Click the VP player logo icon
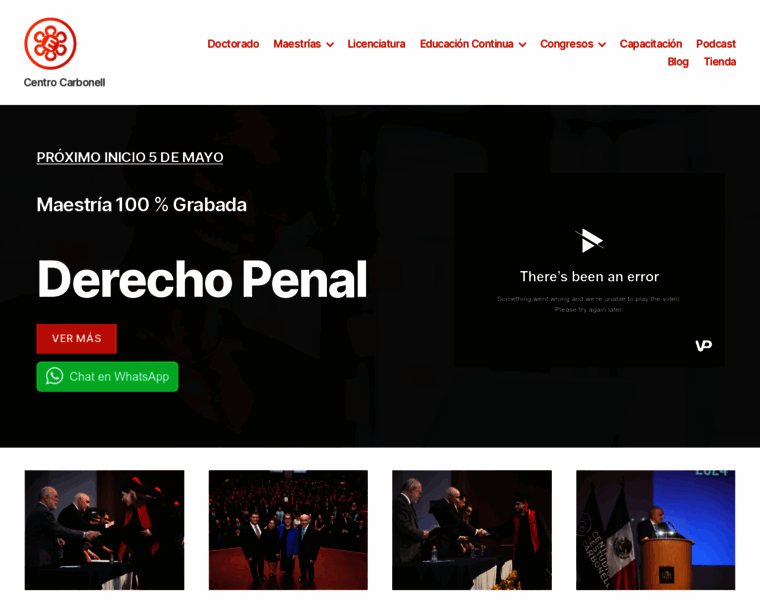Image resolution: width=760 pixels, height=600 pixels. tap(704, 346)
